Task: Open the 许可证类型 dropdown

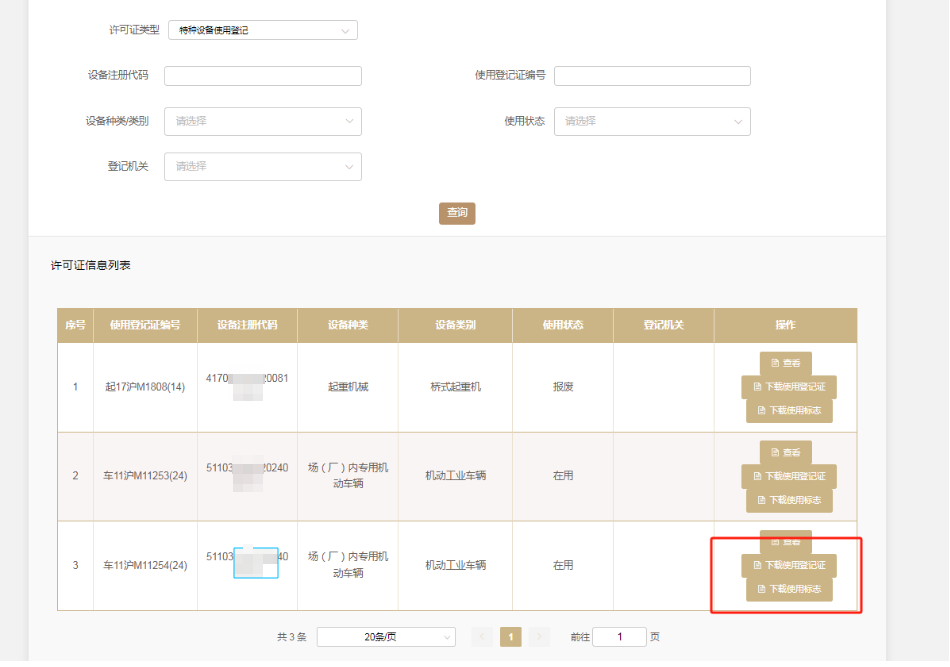Action: 262,30
